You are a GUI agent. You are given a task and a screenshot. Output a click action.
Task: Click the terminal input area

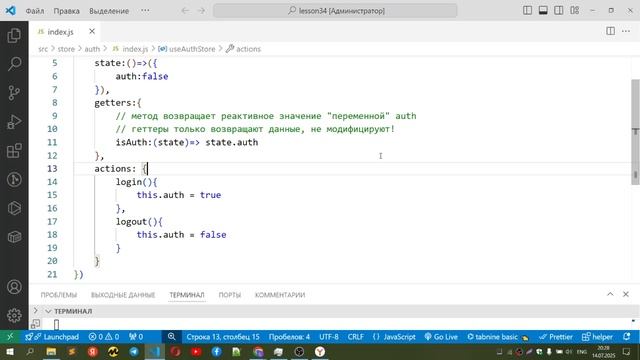[x=335, y=324]
